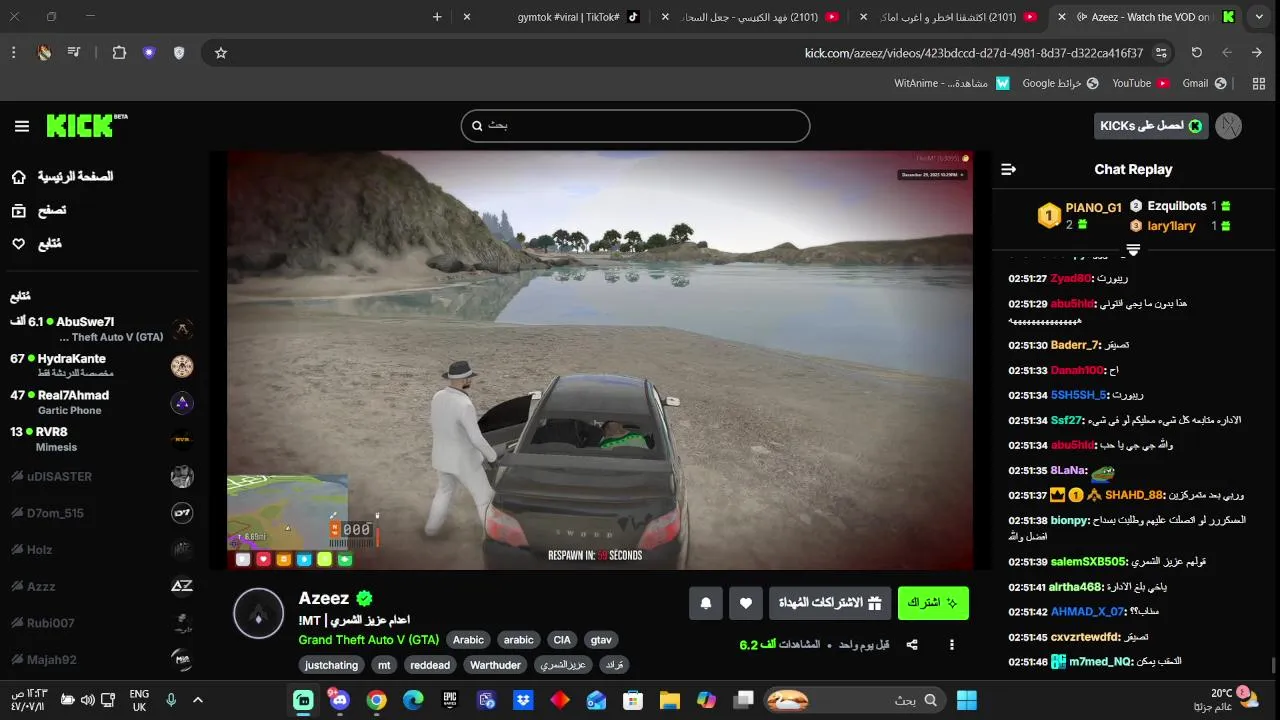Open HydraKante channel in sidebar
Viewport: 1280px width, 720px height.
pos(100,365)
